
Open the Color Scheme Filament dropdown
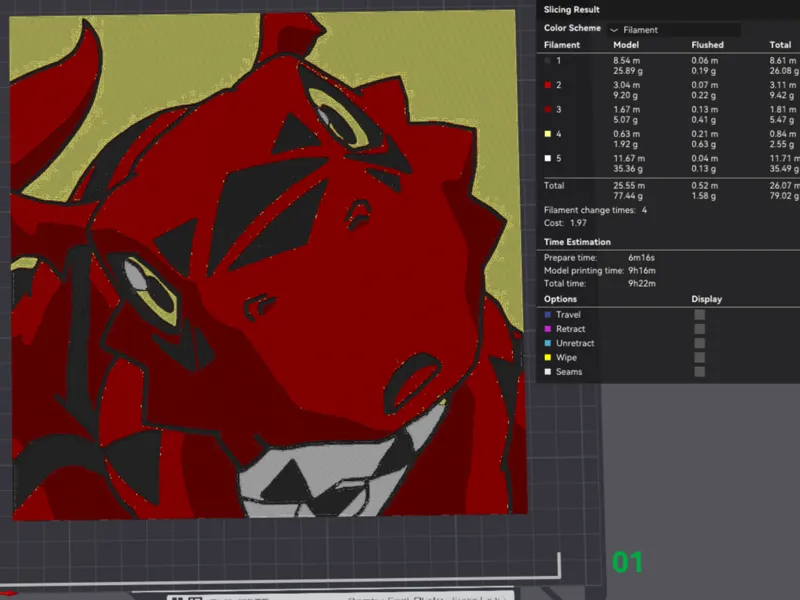pyautogui.click(x=674, y=30)
